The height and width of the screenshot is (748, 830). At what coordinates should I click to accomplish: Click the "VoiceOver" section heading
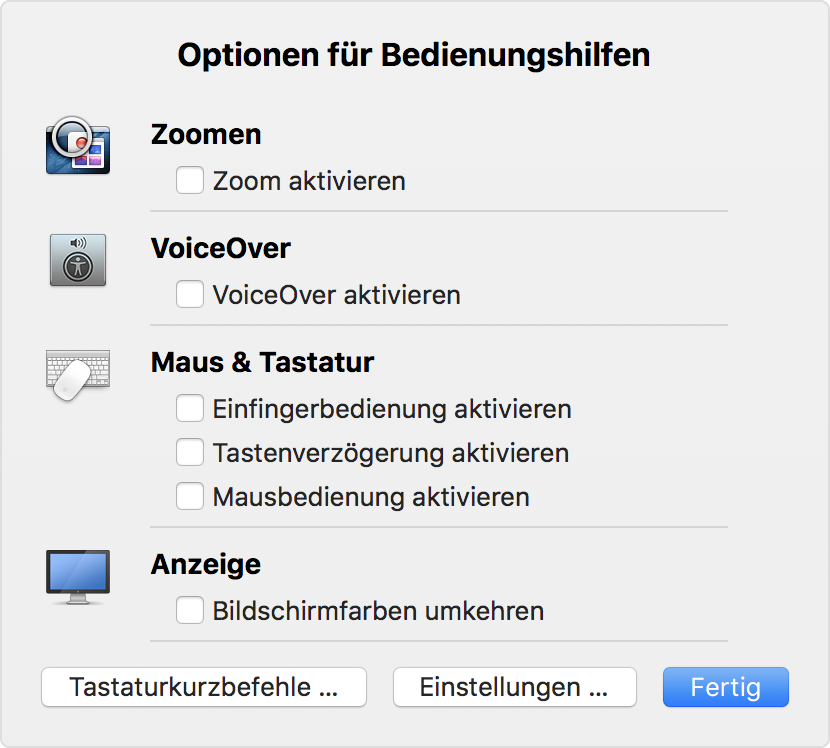coord(220,249)
